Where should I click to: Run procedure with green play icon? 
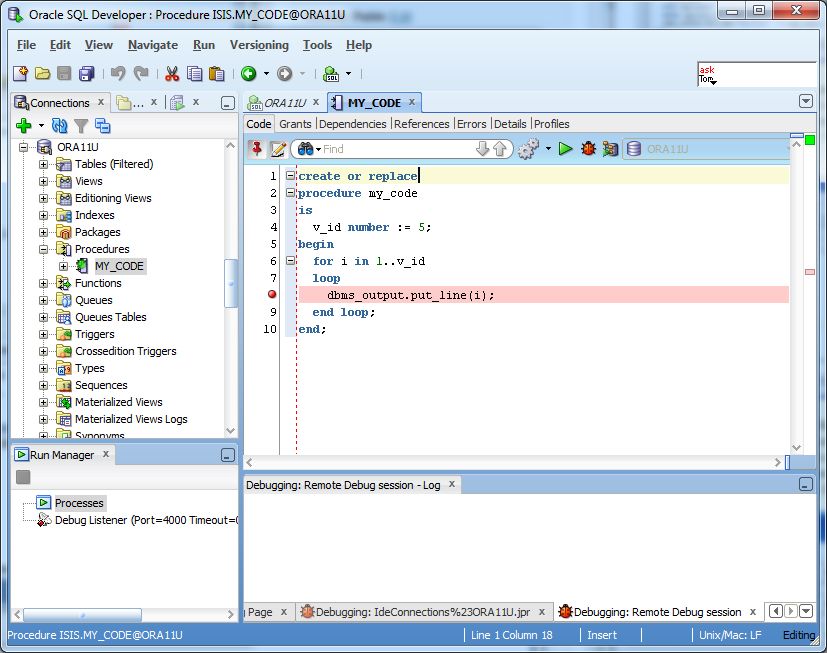[565, 149]
